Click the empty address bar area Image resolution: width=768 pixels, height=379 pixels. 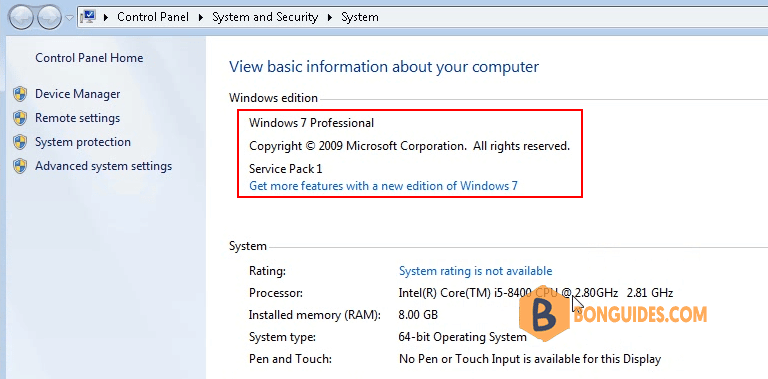pyautogui.click(x=573, y=18)
